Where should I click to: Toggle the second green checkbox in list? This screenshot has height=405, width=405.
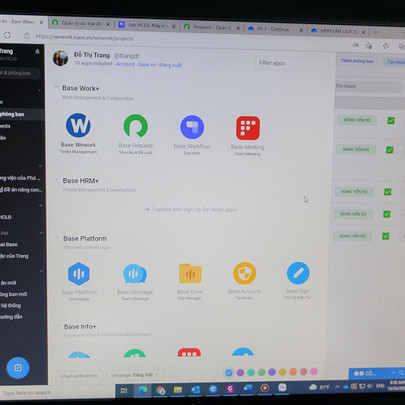tap(389, 150)
